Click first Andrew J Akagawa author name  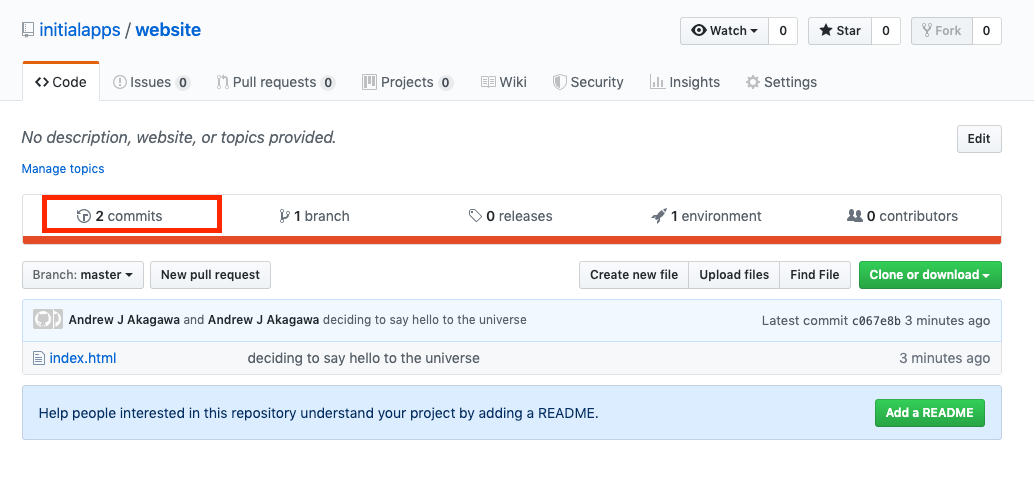[x=124, y=320]
